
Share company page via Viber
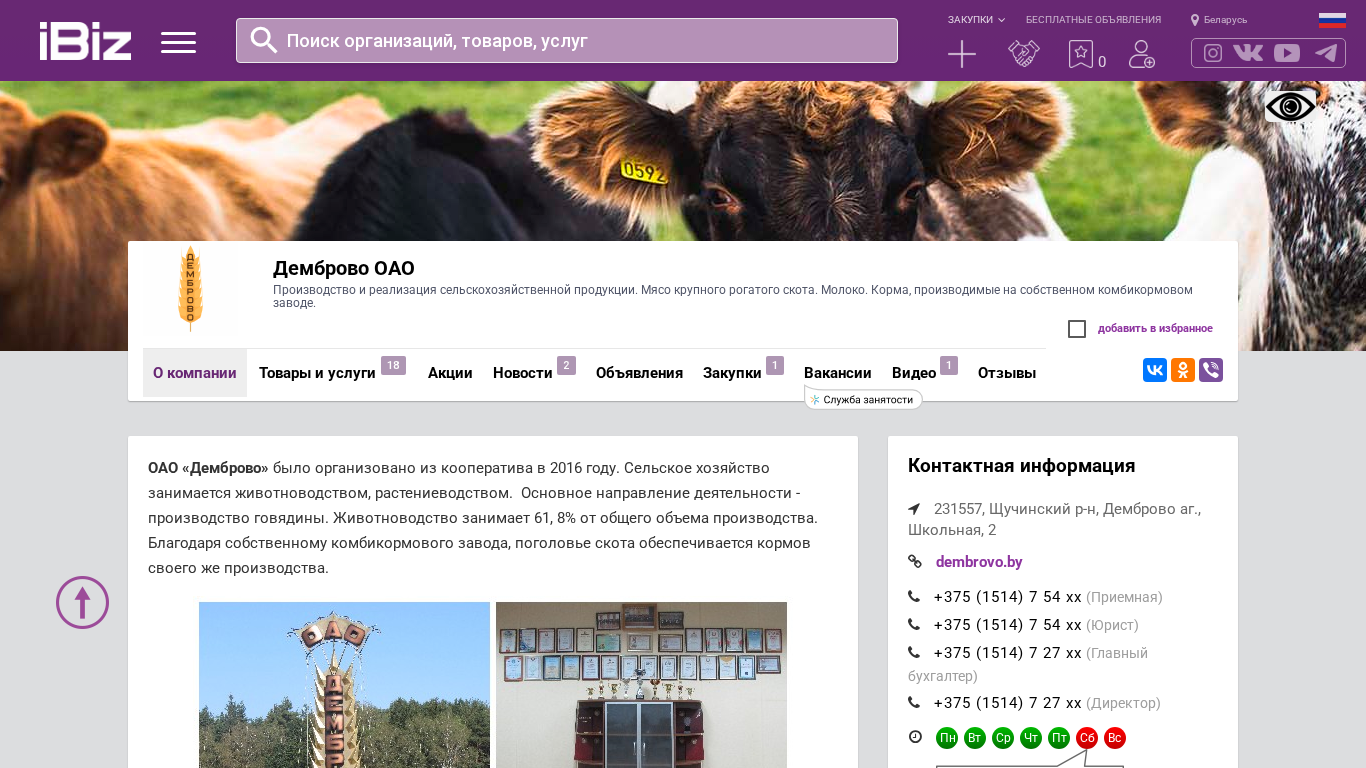(x=1211, y=370)
